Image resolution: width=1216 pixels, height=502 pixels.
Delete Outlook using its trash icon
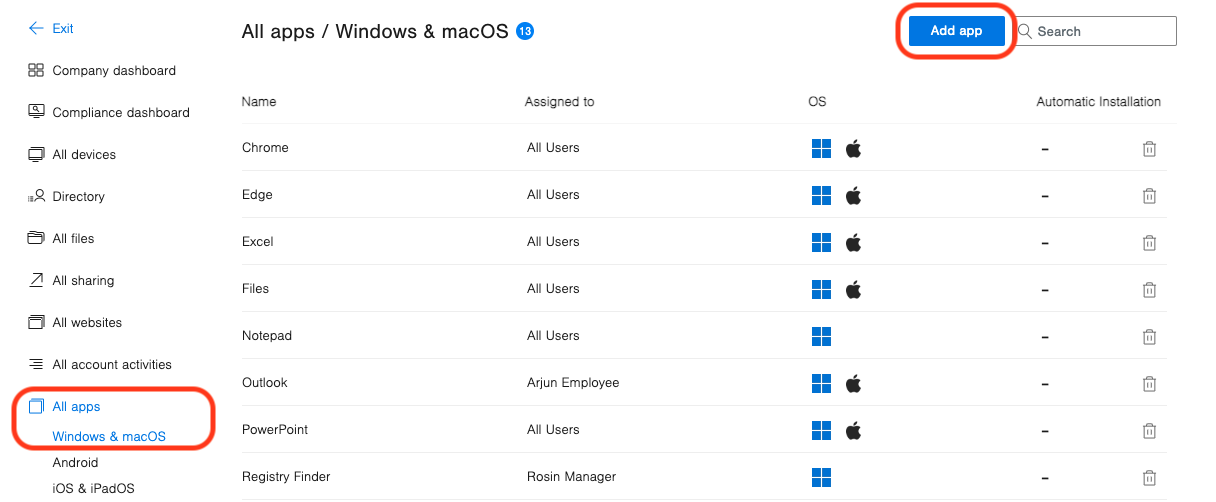click(x=1150, y=384)
